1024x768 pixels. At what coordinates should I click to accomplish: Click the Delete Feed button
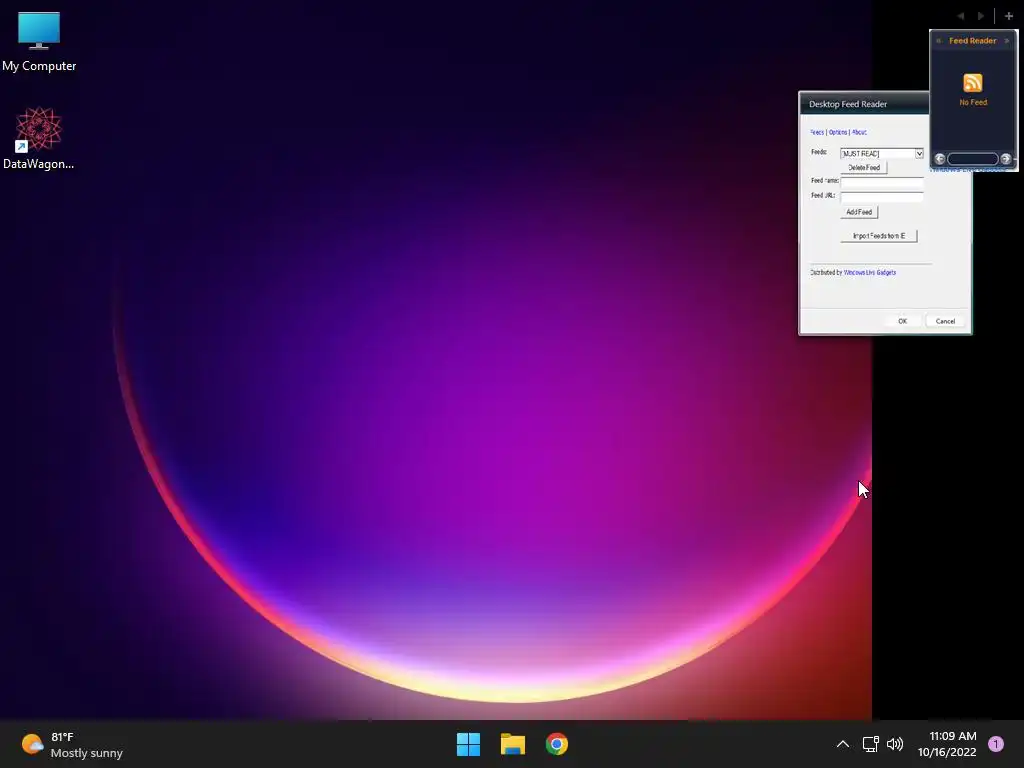coord(863,168)
